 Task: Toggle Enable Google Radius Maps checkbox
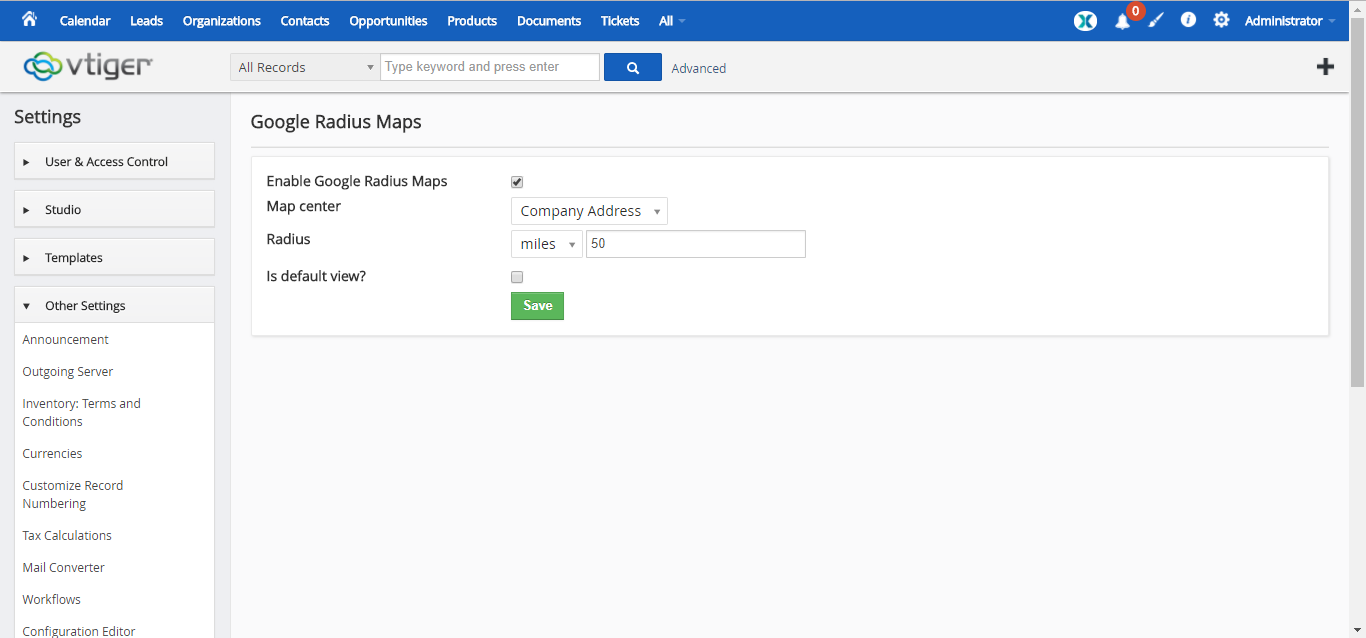[x=517, y=182]
